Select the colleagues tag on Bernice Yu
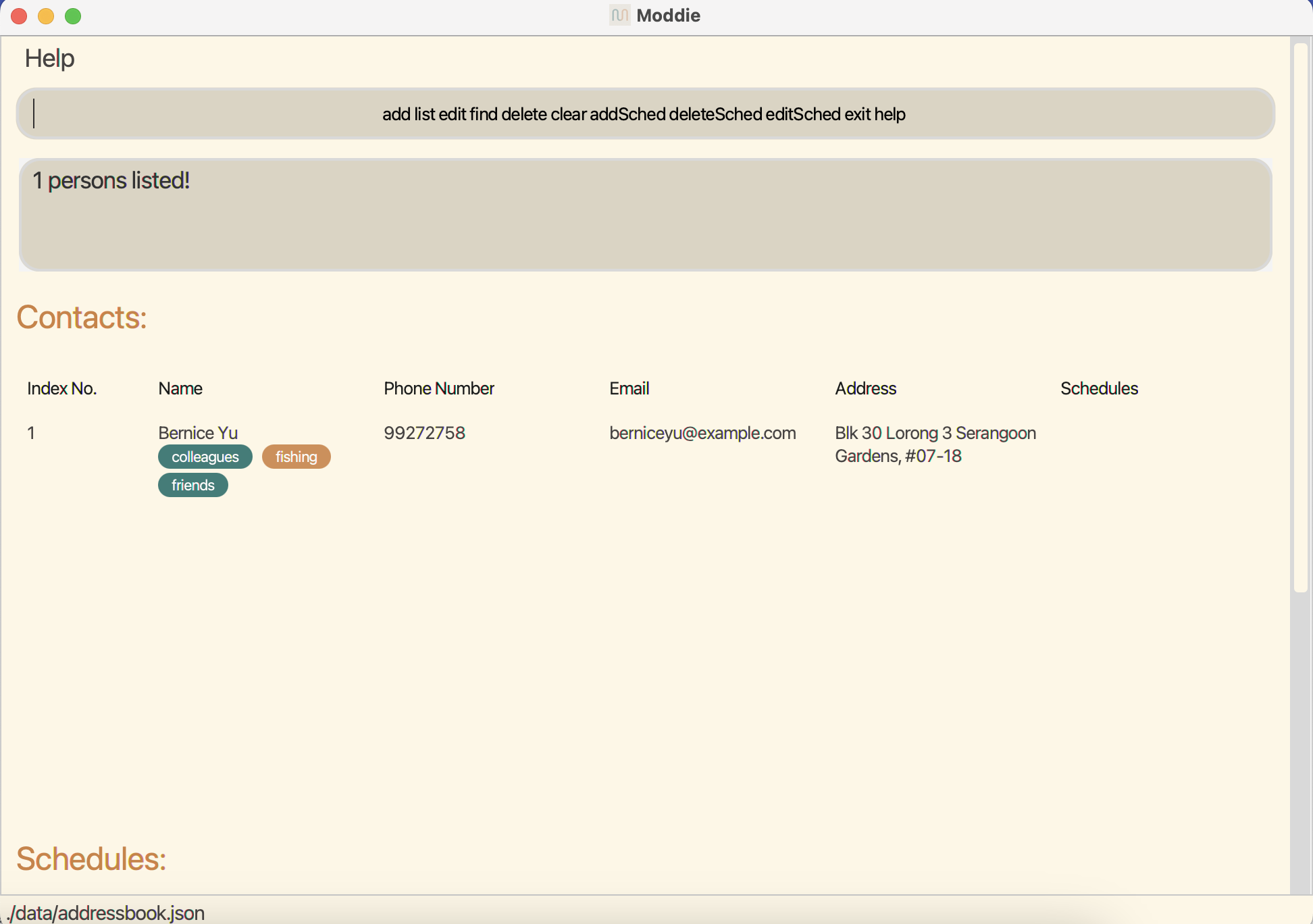 click(x=205, y=457)
